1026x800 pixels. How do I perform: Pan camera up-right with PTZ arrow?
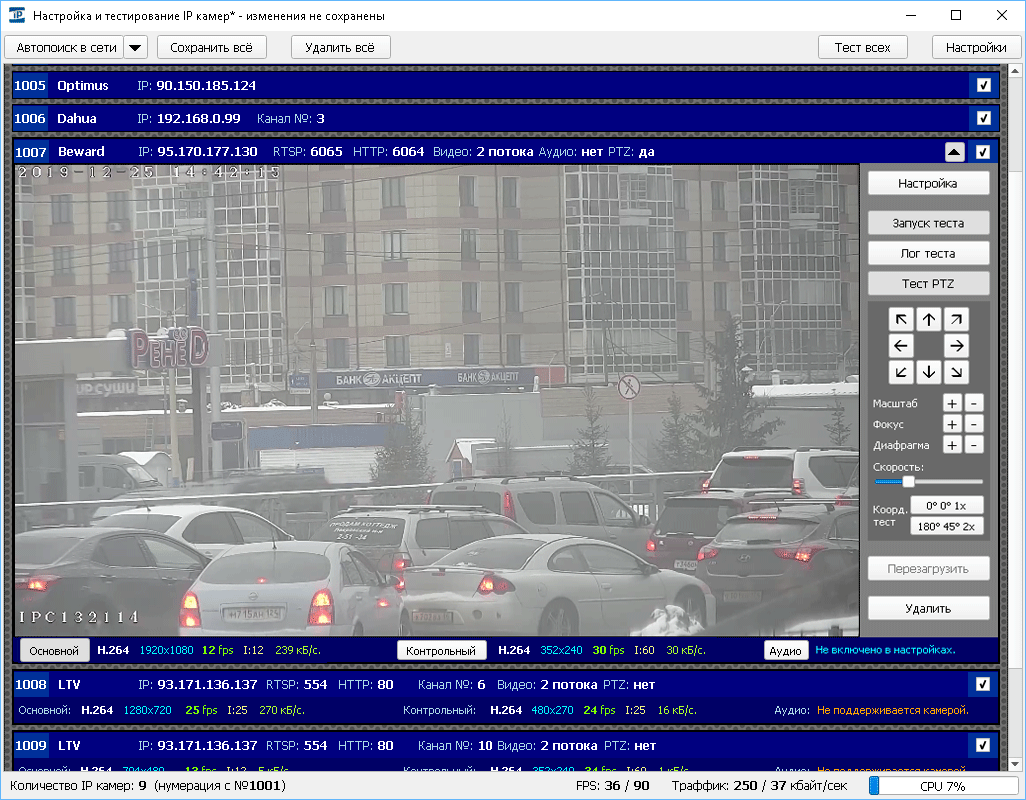[956, 319]
